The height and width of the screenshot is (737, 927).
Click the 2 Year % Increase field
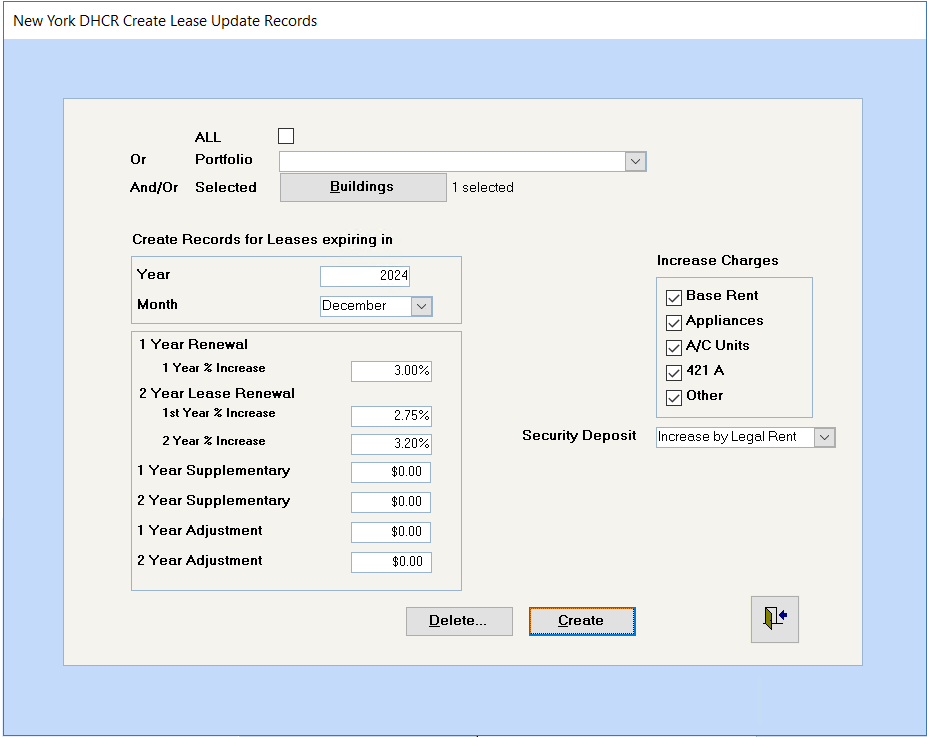click(391, 444)
